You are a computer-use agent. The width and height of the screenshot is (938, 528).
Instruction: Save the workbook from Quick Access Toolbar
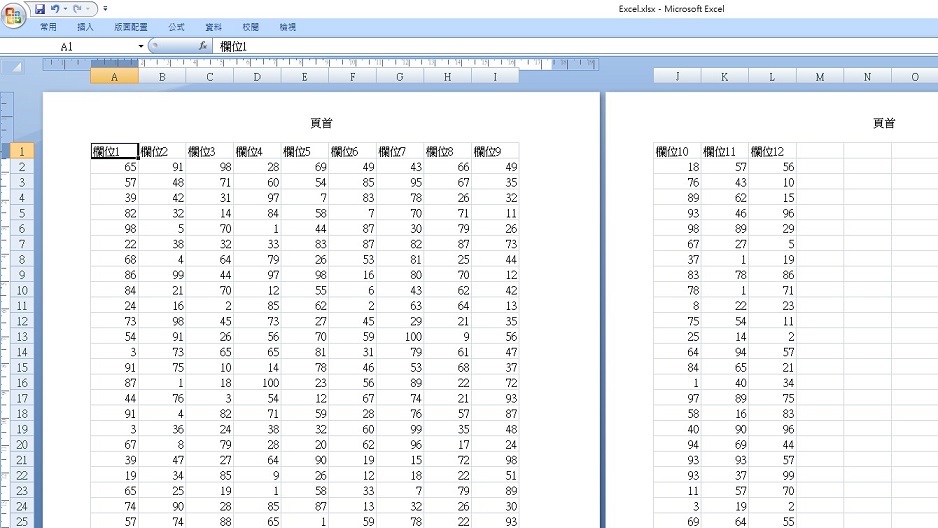pos(40,9)
